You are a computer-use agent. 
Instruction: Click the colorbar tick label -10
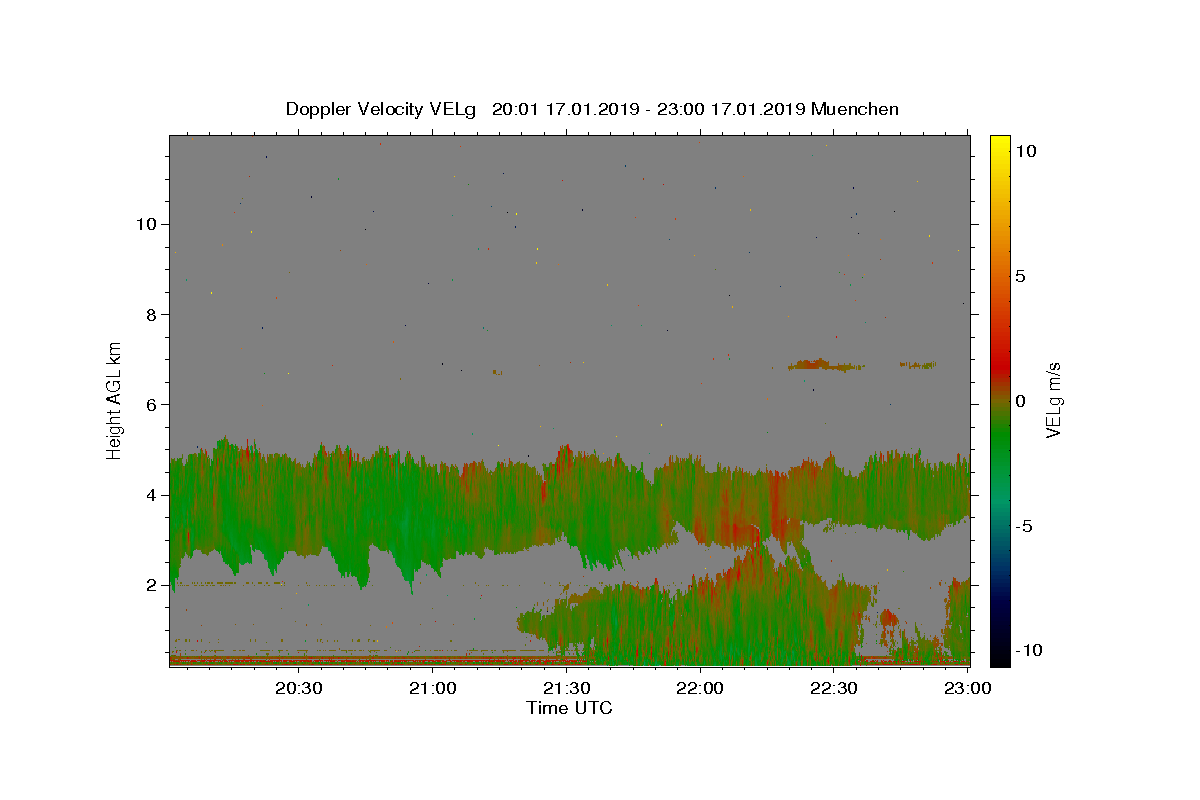point(1027,650)
